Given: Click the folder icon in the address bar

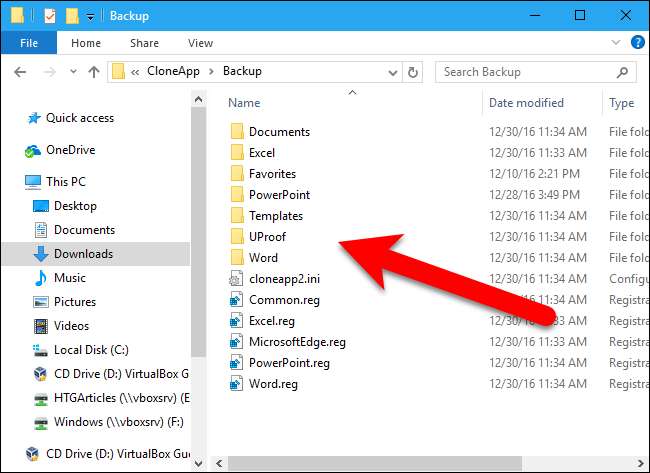Looking at the screenshot, I should pos(119,72).
